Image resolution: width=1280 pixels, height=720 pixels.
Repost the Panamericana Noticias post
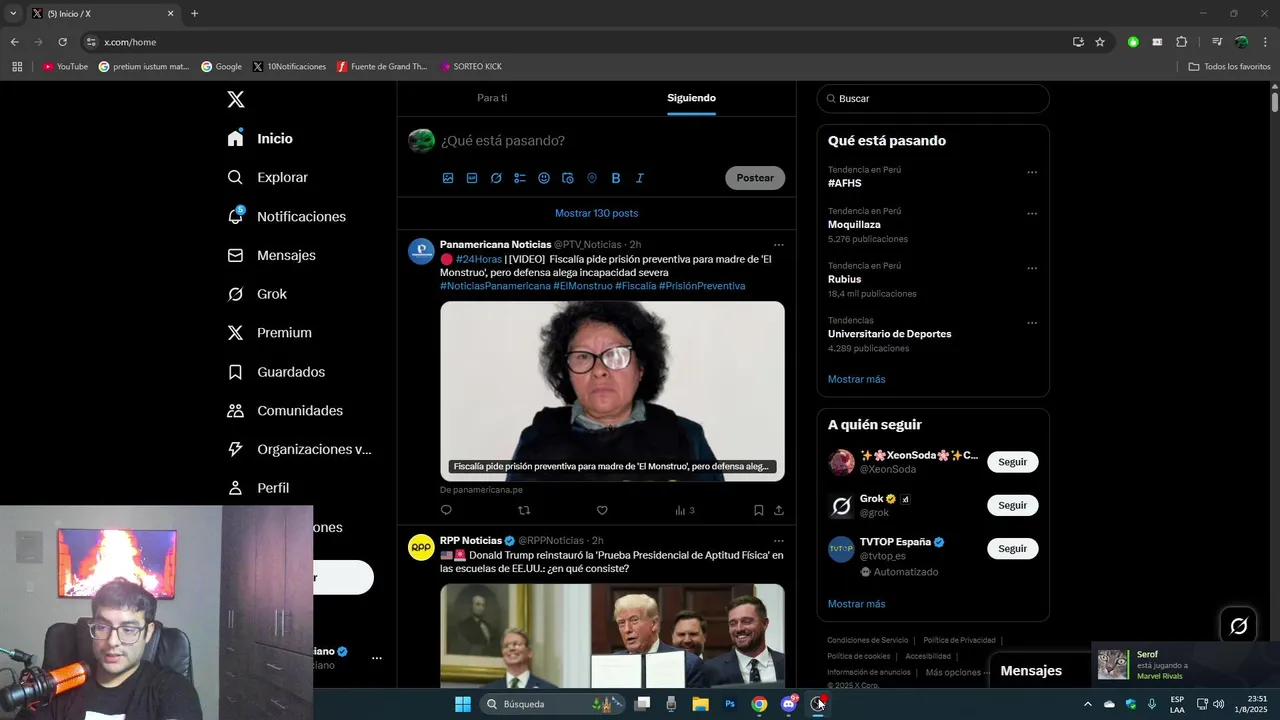click(524, 510)
